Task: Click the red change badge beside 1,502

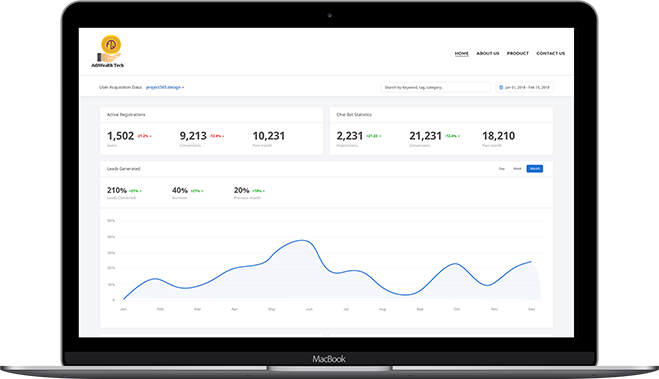Action: tap(144, 136)
